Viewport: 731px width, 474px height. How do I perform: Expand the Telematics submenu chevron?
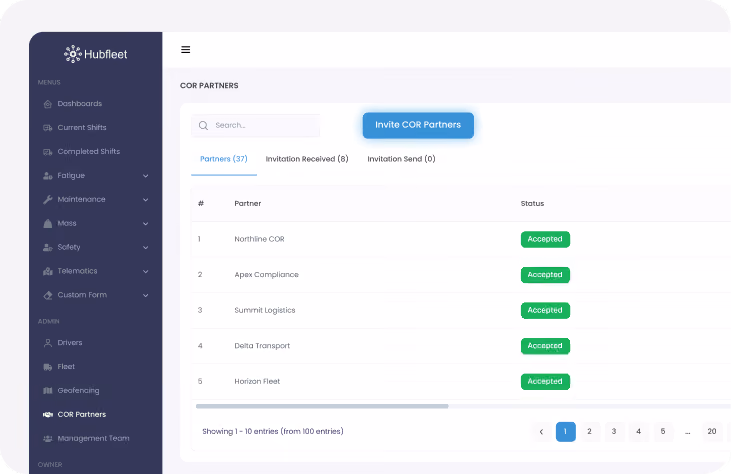click(x=145, y=271)
